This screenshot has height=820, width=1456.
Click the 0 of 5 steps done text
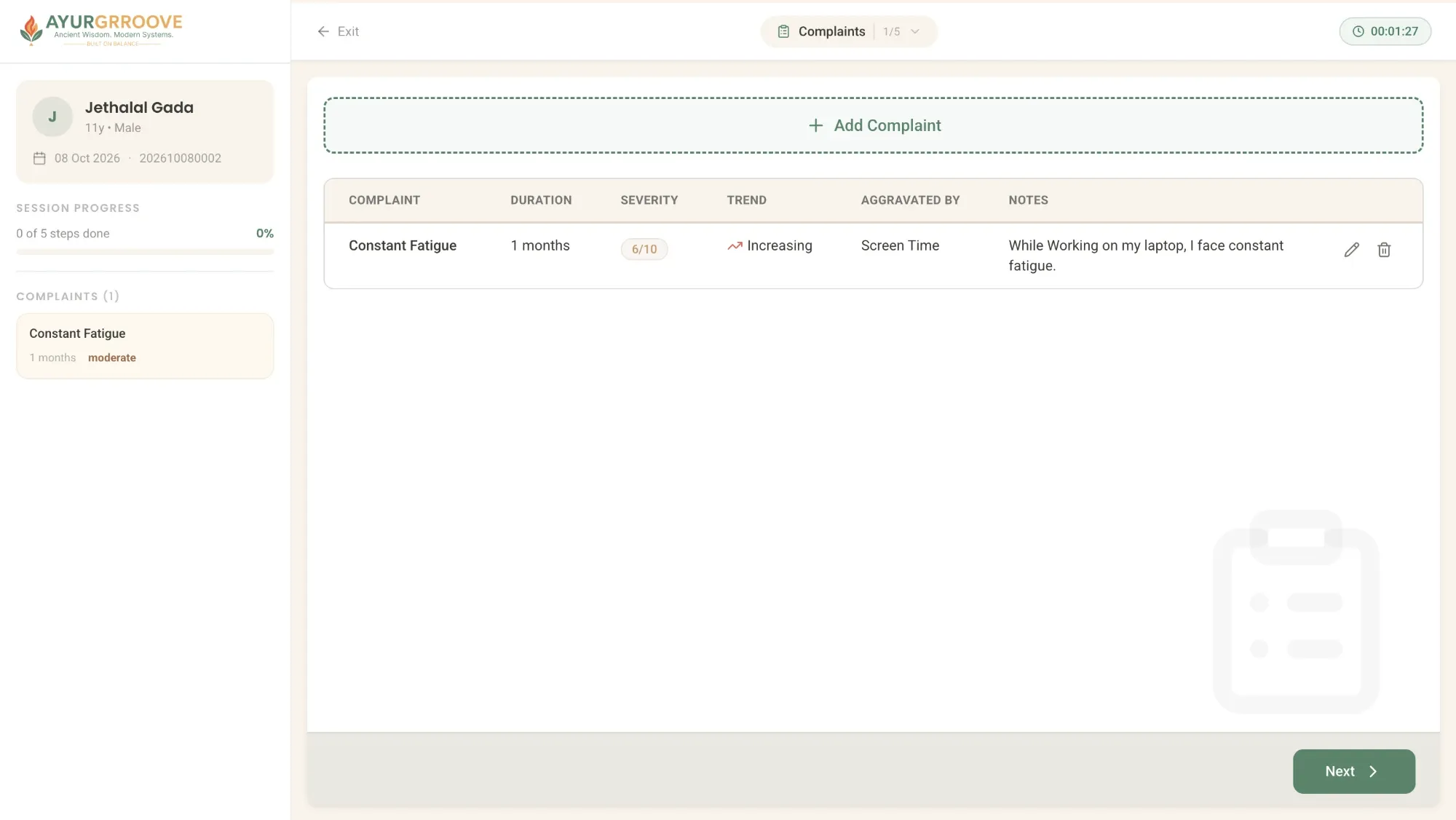(63, 234)
